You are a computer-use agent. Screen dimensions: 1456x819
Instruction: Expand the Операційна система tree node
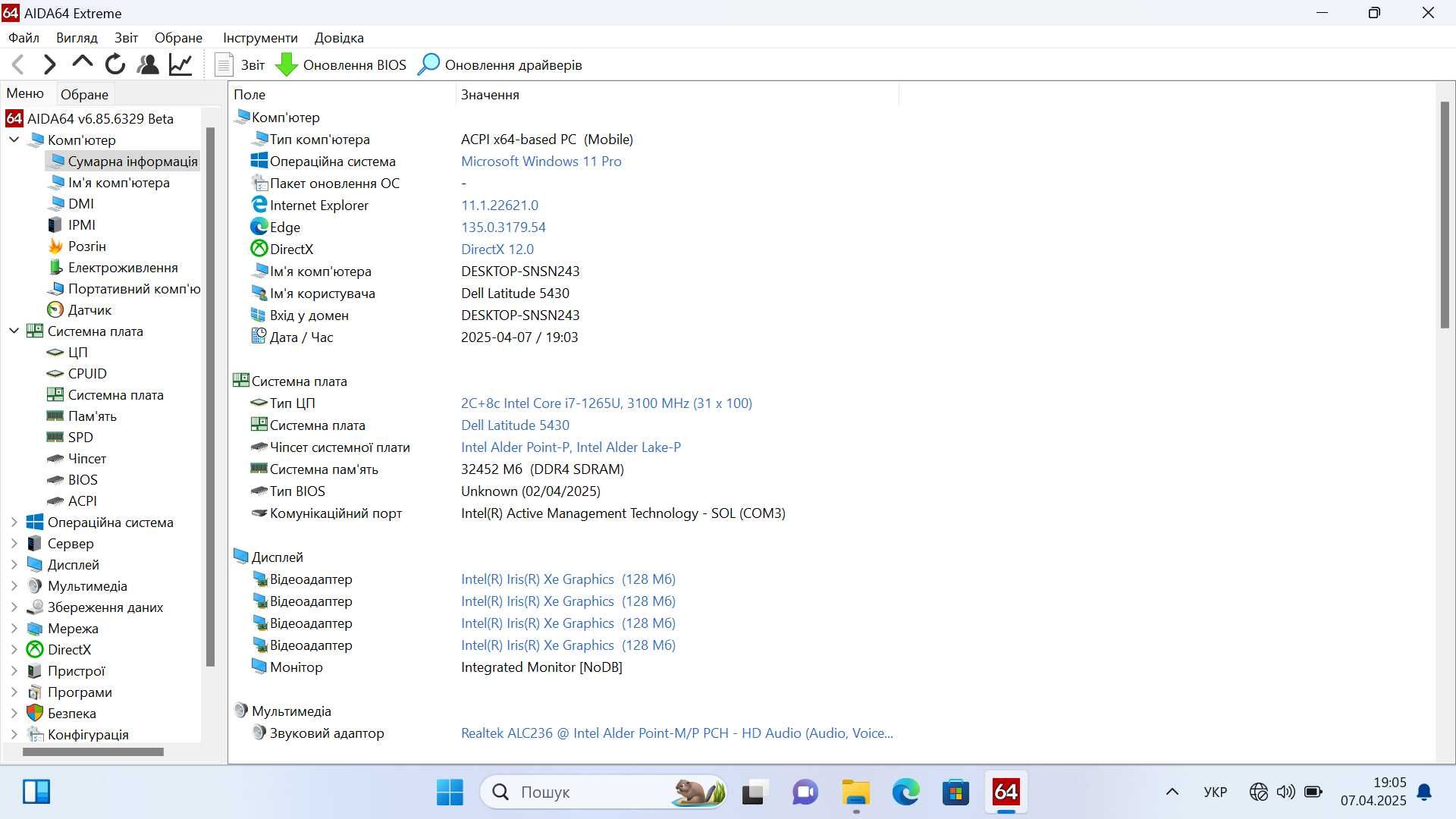click(x=14, y=522)
